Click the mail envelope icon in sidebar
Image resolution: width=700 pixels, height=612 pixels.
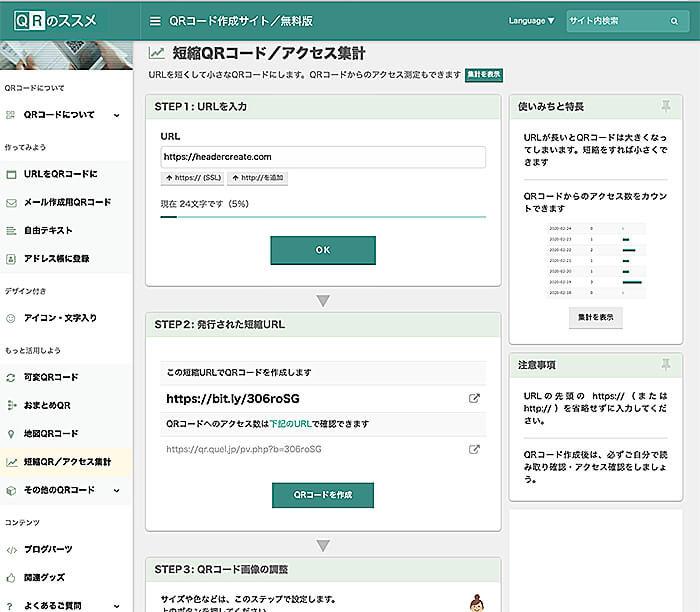click(11, 203)
